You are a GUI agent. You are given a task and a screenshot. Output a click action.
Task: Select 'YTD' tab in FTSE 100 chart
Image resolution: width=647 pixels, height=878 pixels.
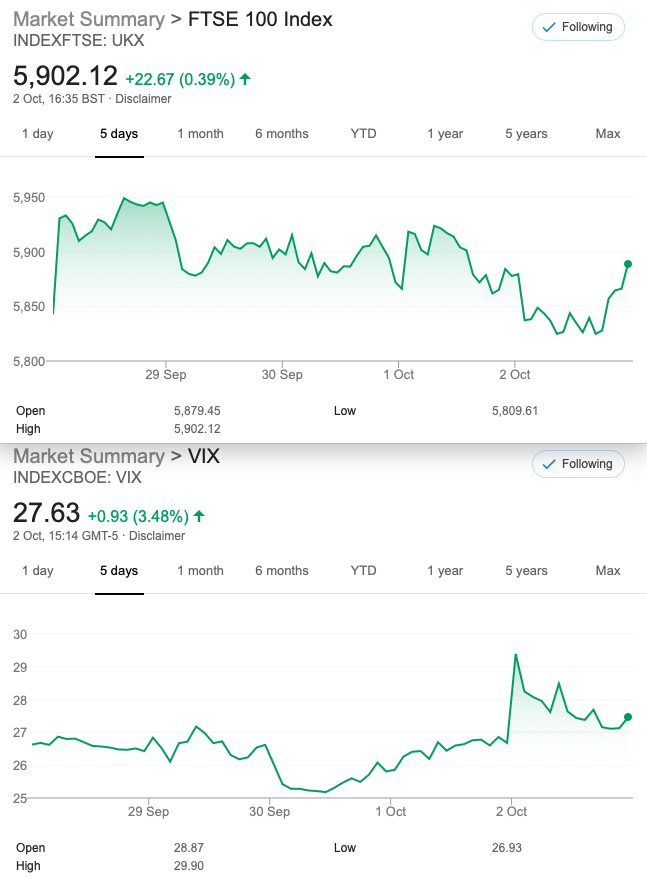(364, 134)
